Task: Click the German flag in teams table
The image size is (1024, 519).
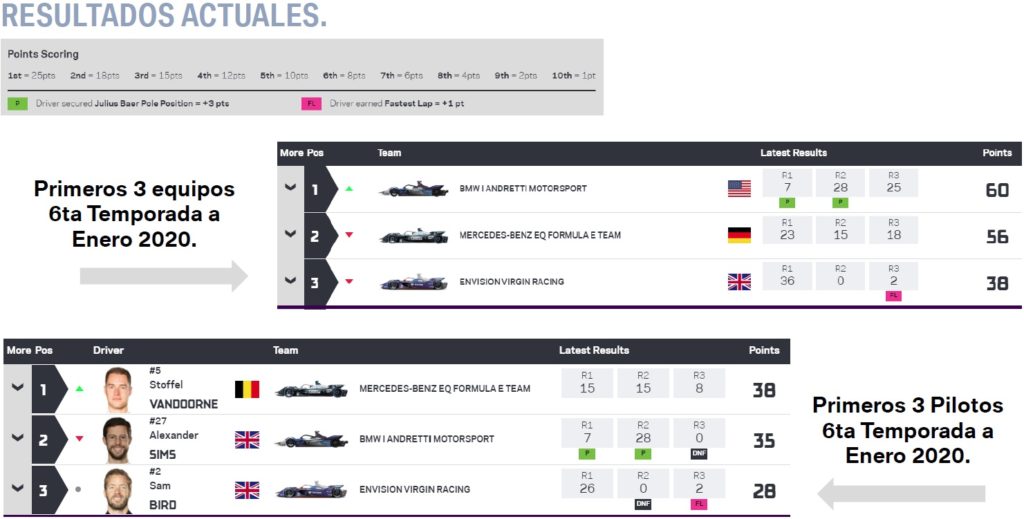Action: tap(739, 235)
